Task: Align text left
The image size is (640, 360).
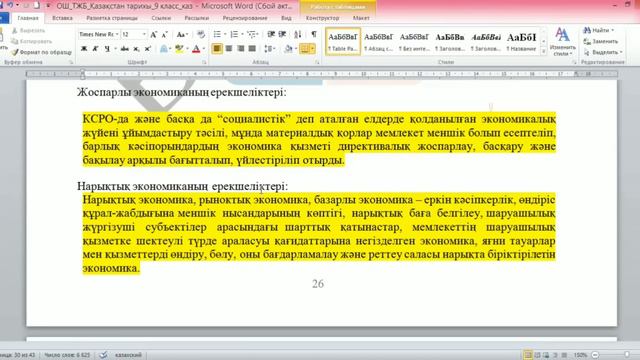Action: [x=217, y=49]
